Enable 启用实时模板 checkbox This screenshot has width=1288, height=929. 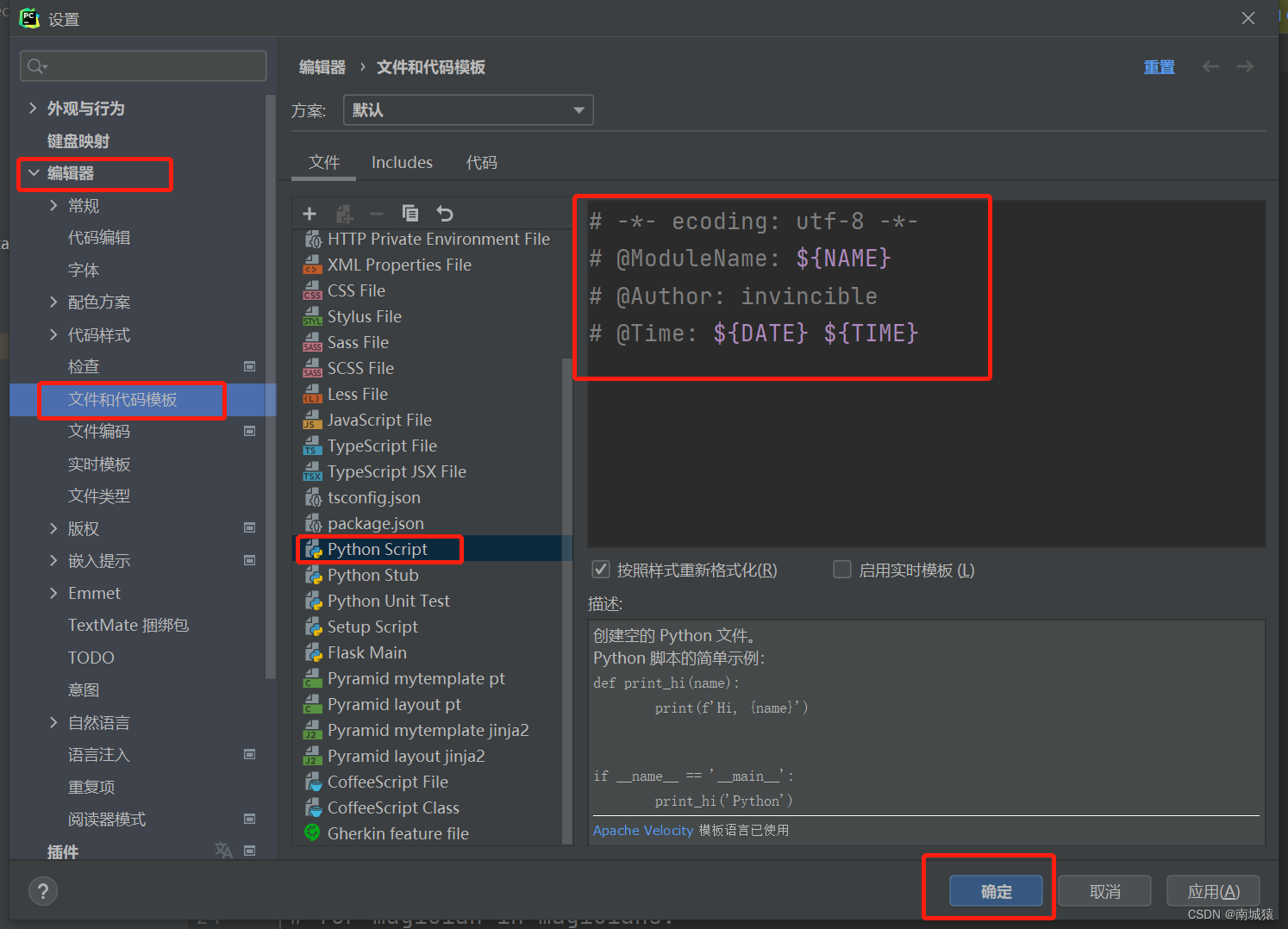[x=842, y=570]
